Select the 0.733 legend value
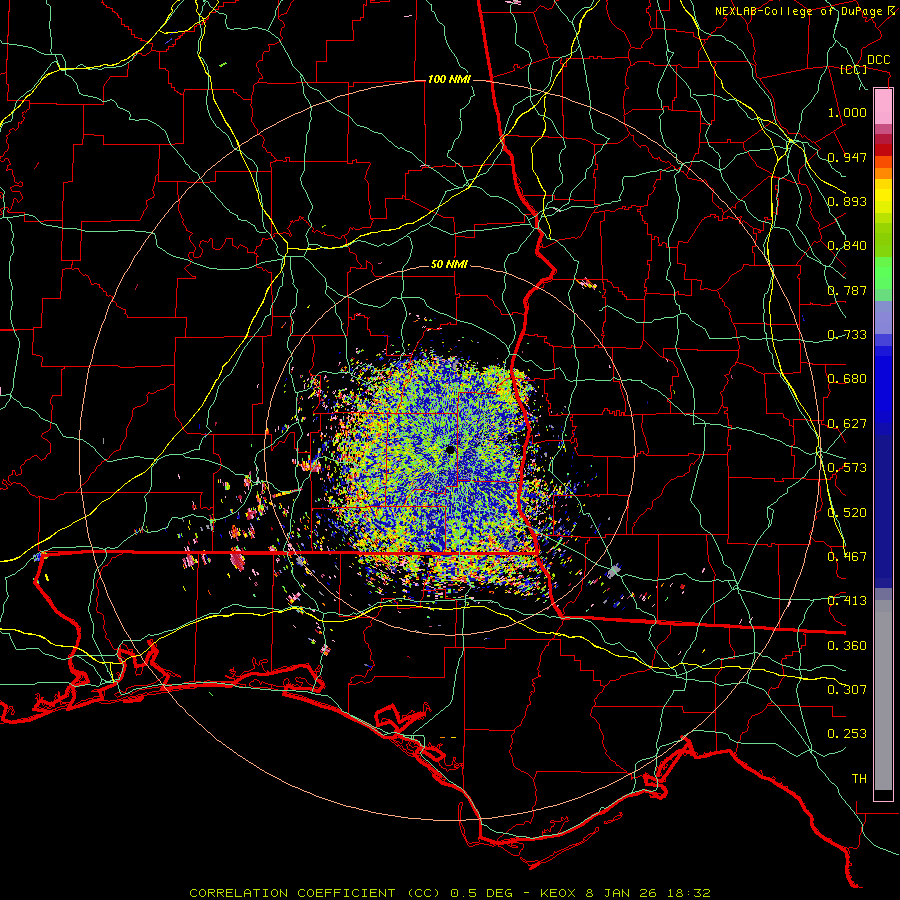900x900 pixels. (x=847, y=335)
